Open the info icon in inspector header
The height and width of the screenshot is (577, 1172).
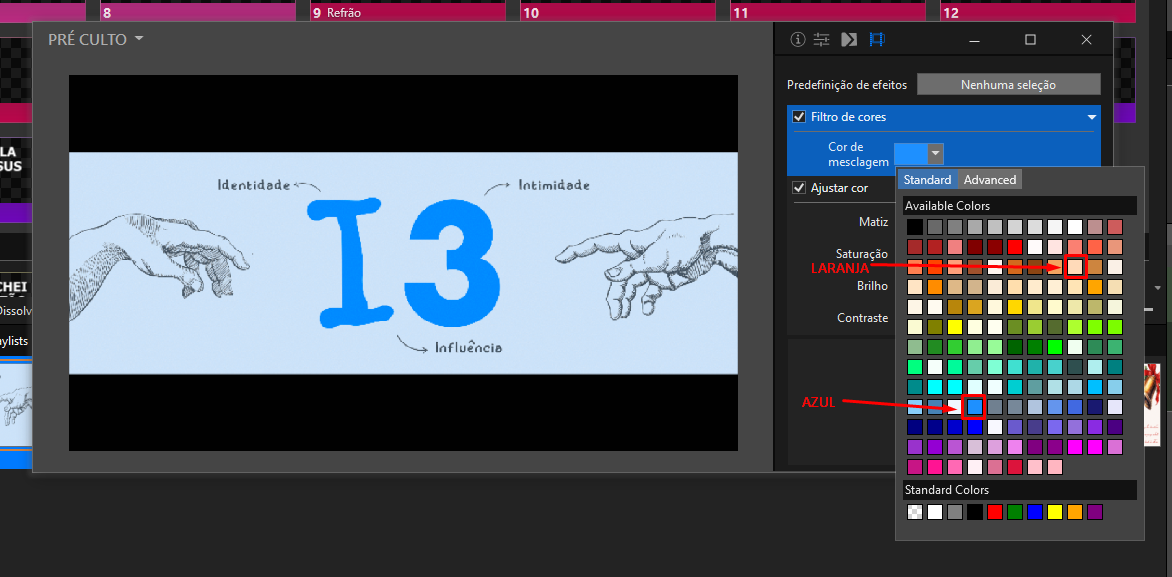pos(798,40)
